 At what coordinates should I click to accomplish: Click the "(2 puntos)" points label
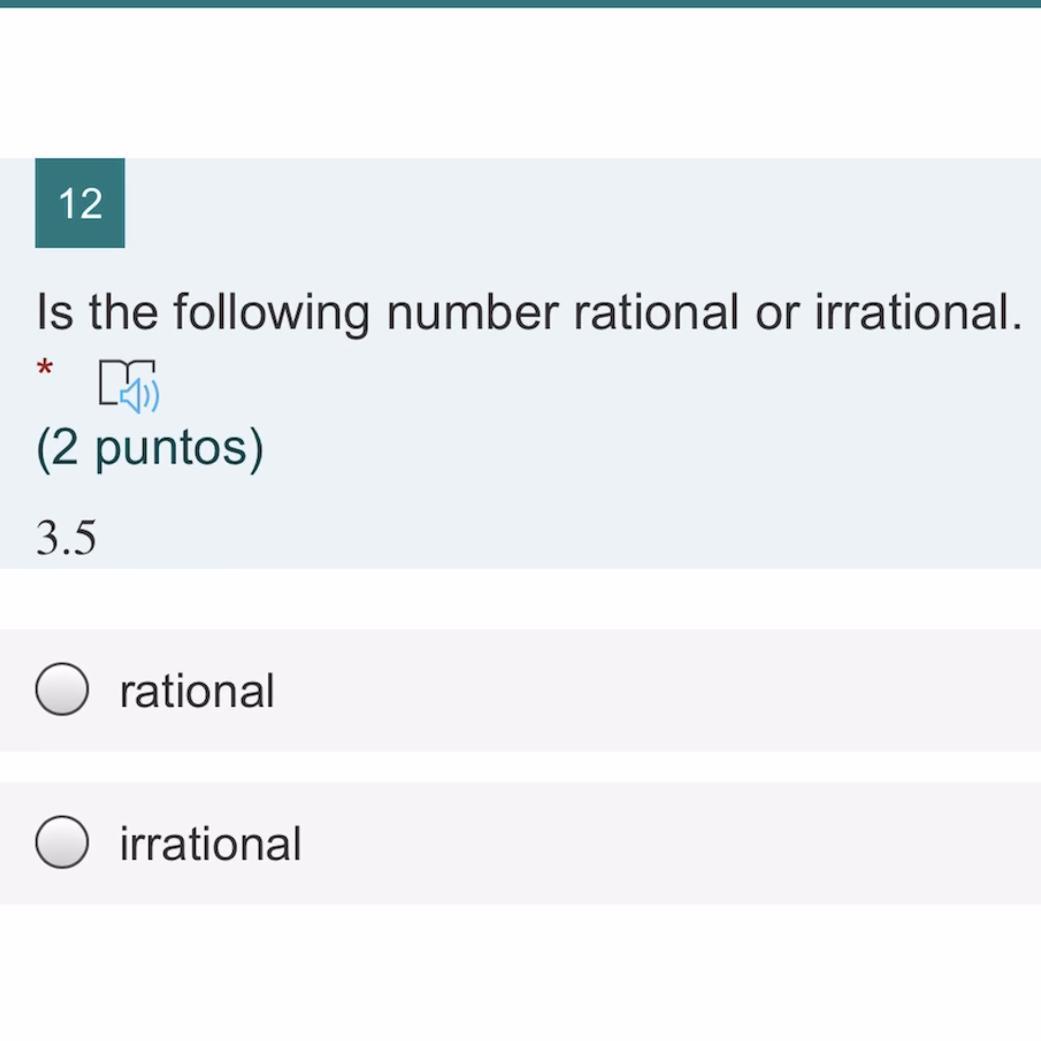coord(150,448)
